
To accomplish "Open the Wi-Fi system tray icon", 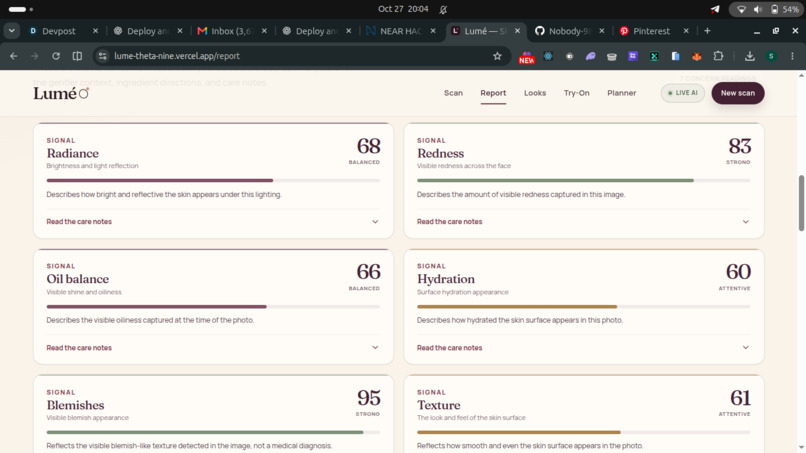I will (x=741, y=9).
